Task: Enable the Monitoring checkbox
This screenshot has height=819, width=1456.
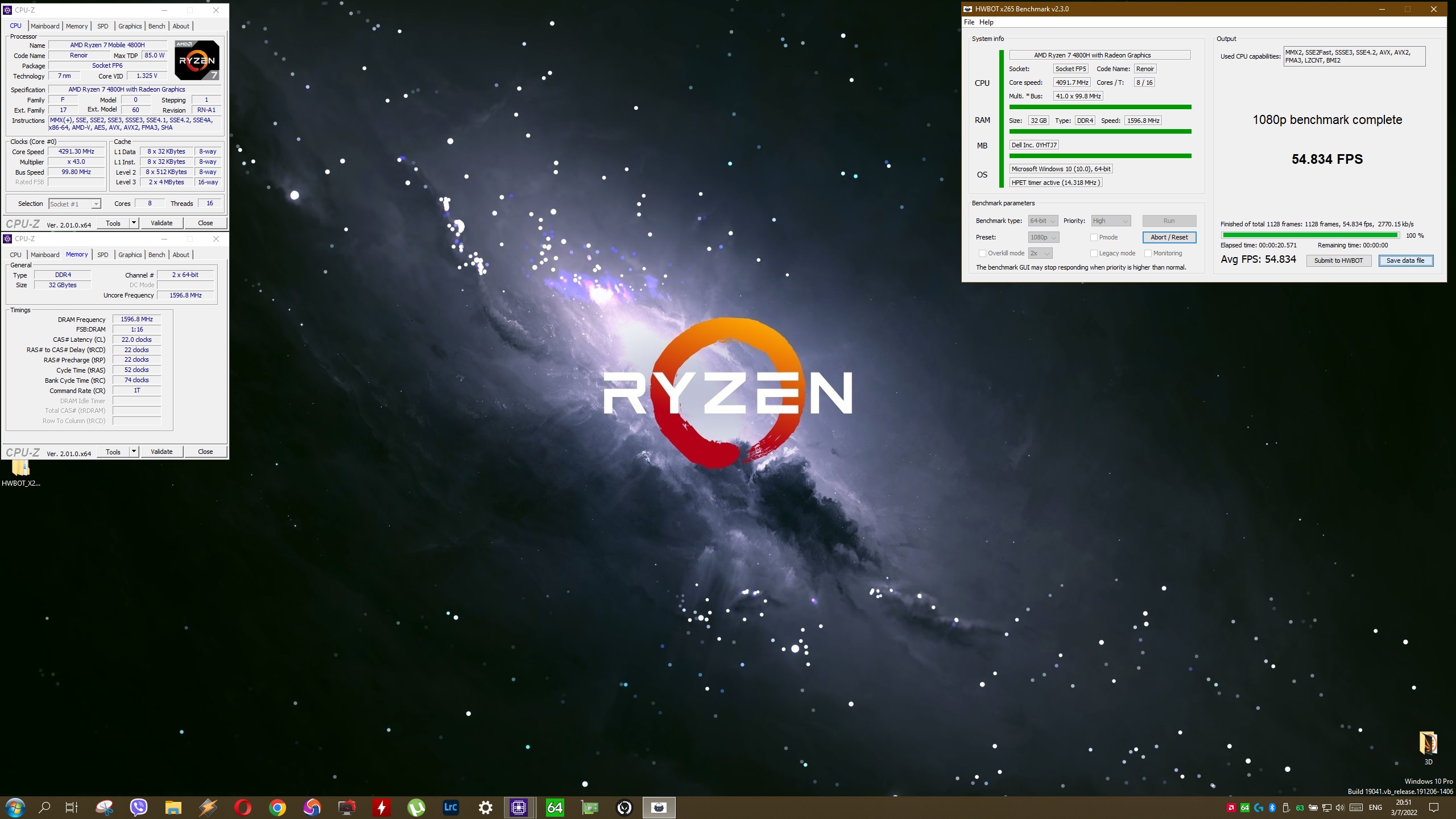Action: [x=1148, y=253]
